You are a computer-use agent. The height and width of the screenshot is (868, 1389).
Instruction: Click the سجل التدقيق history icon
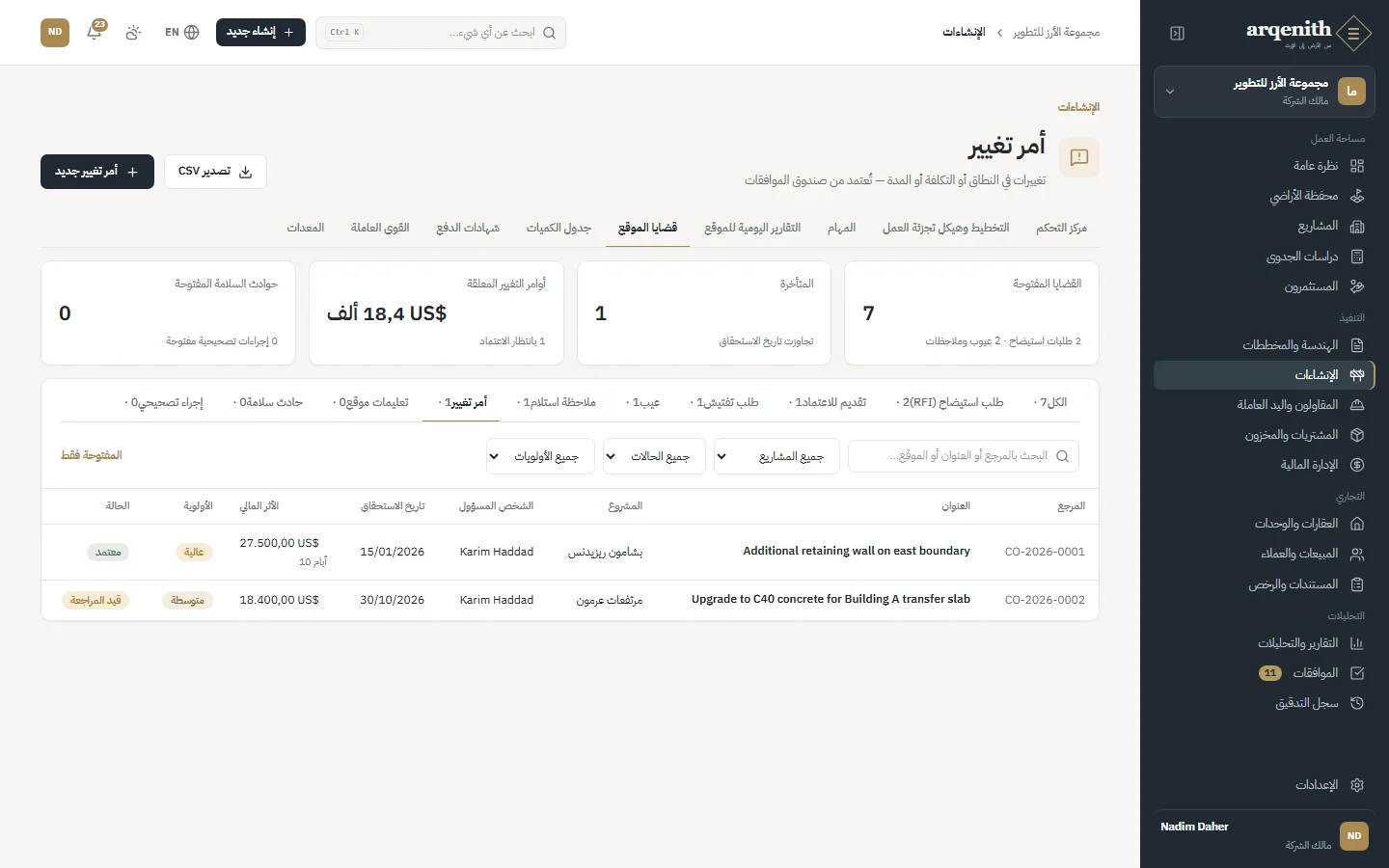tap(1357, 703)
